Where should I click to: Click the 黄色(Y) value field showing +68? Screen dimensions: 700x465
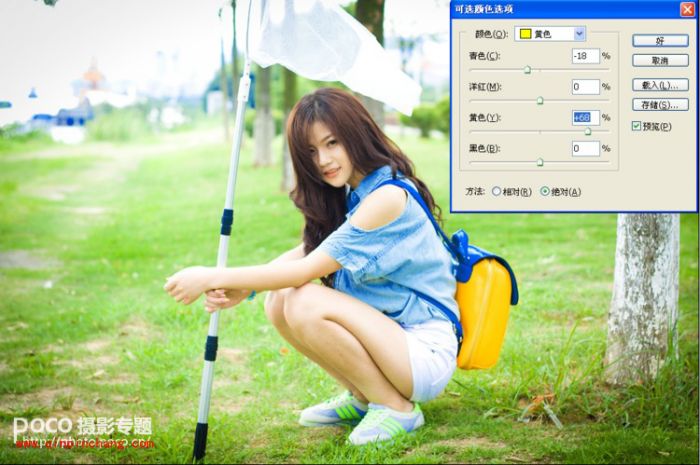click(586, 117)
